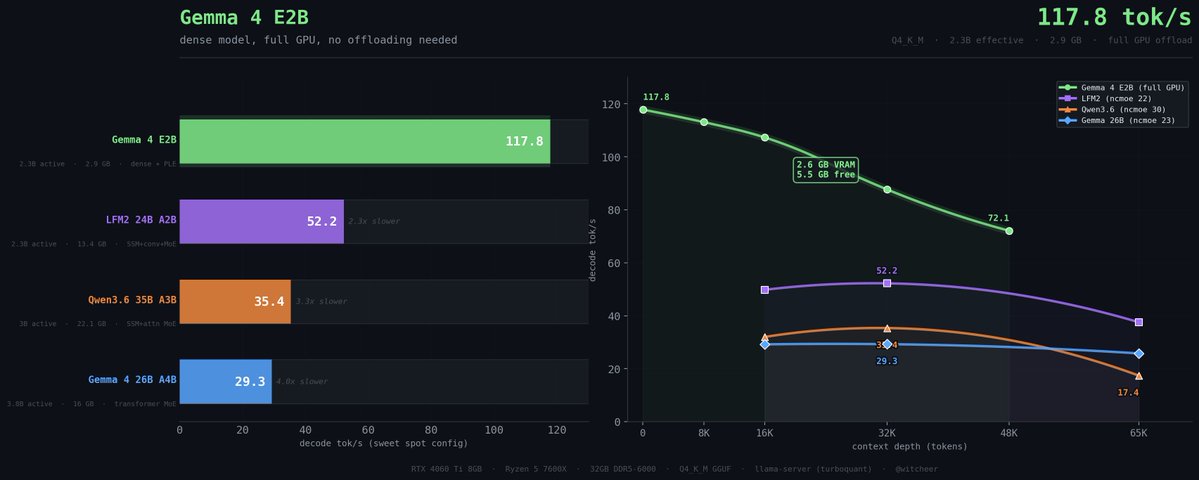Click the green data point at 32K context
Screen dimensions: 1199x480
pos(887,190)
